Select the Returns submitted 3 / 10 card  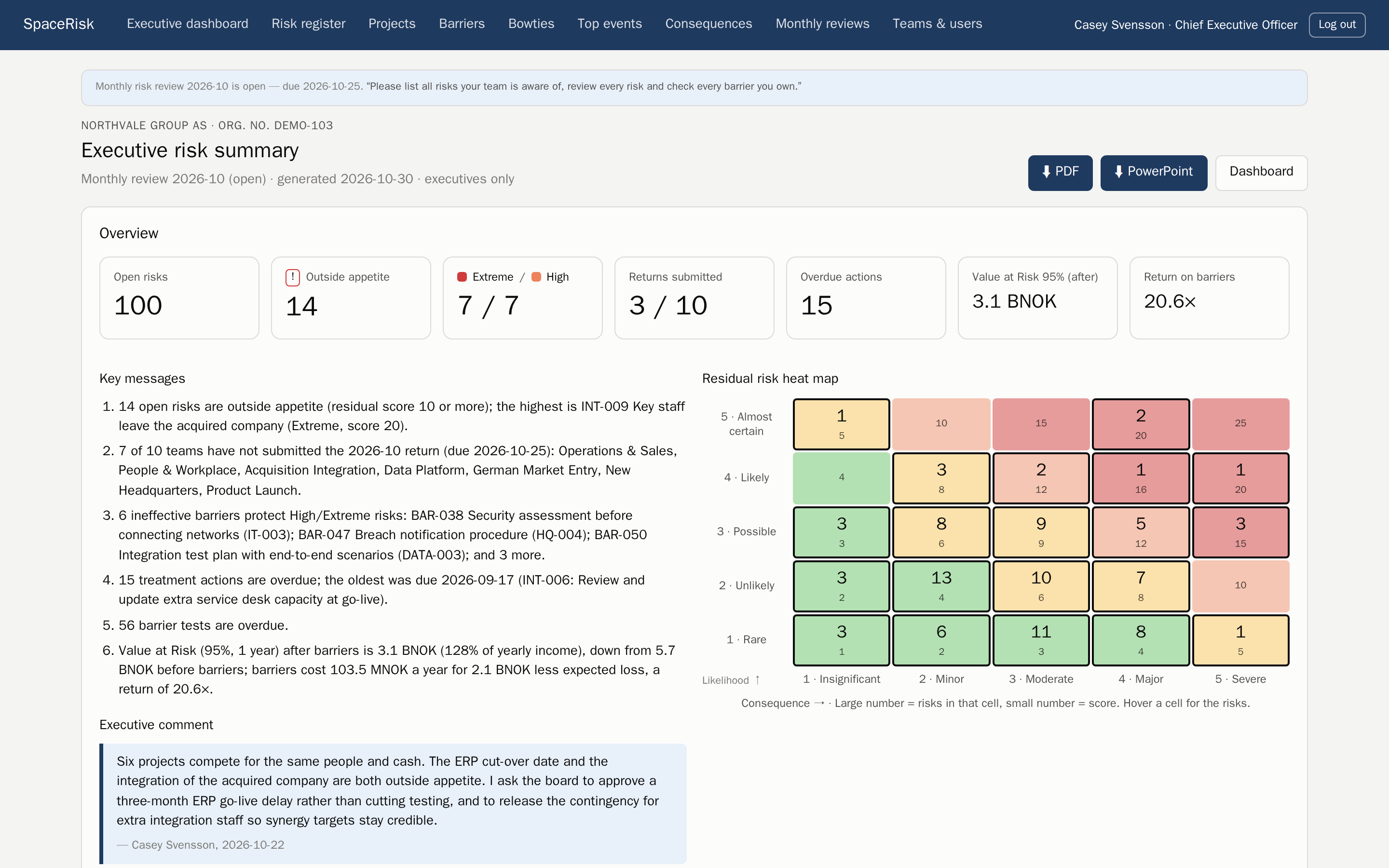[x=694, y=298]
